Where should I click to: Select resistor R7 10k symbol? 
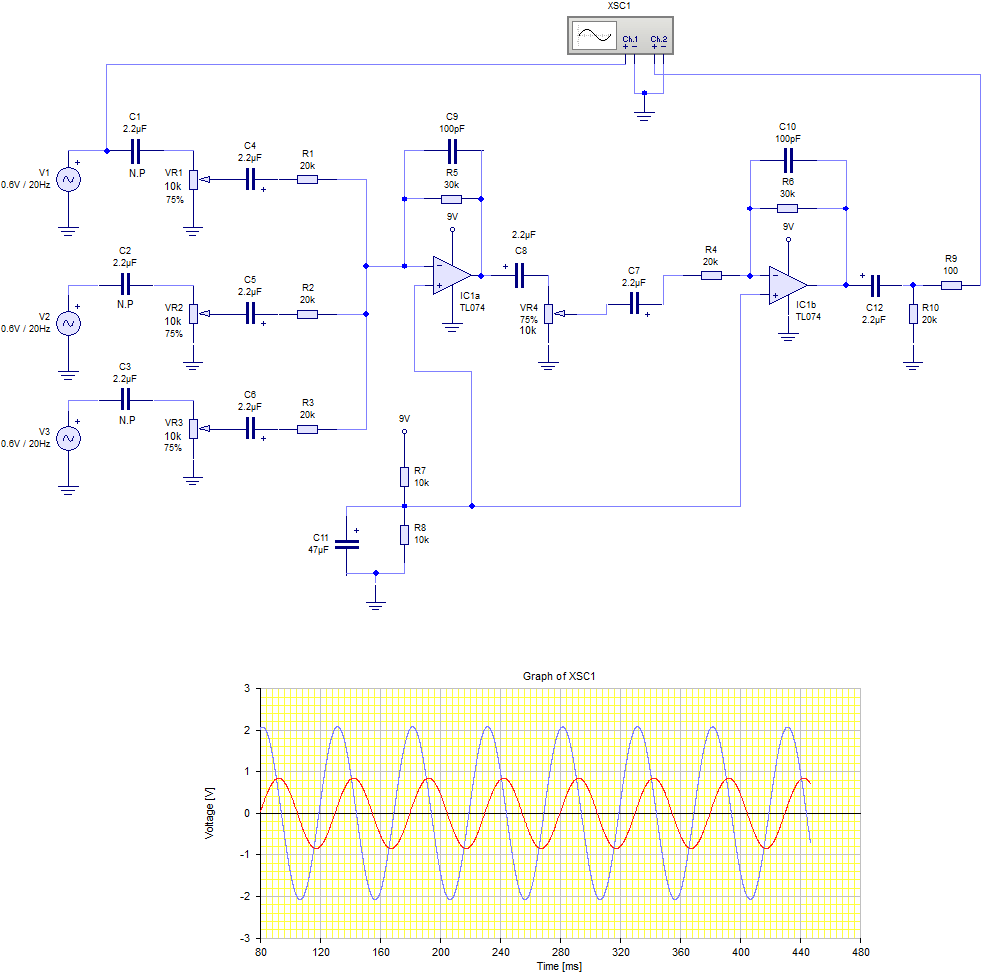pyautogui.click(x=404, y=477)
